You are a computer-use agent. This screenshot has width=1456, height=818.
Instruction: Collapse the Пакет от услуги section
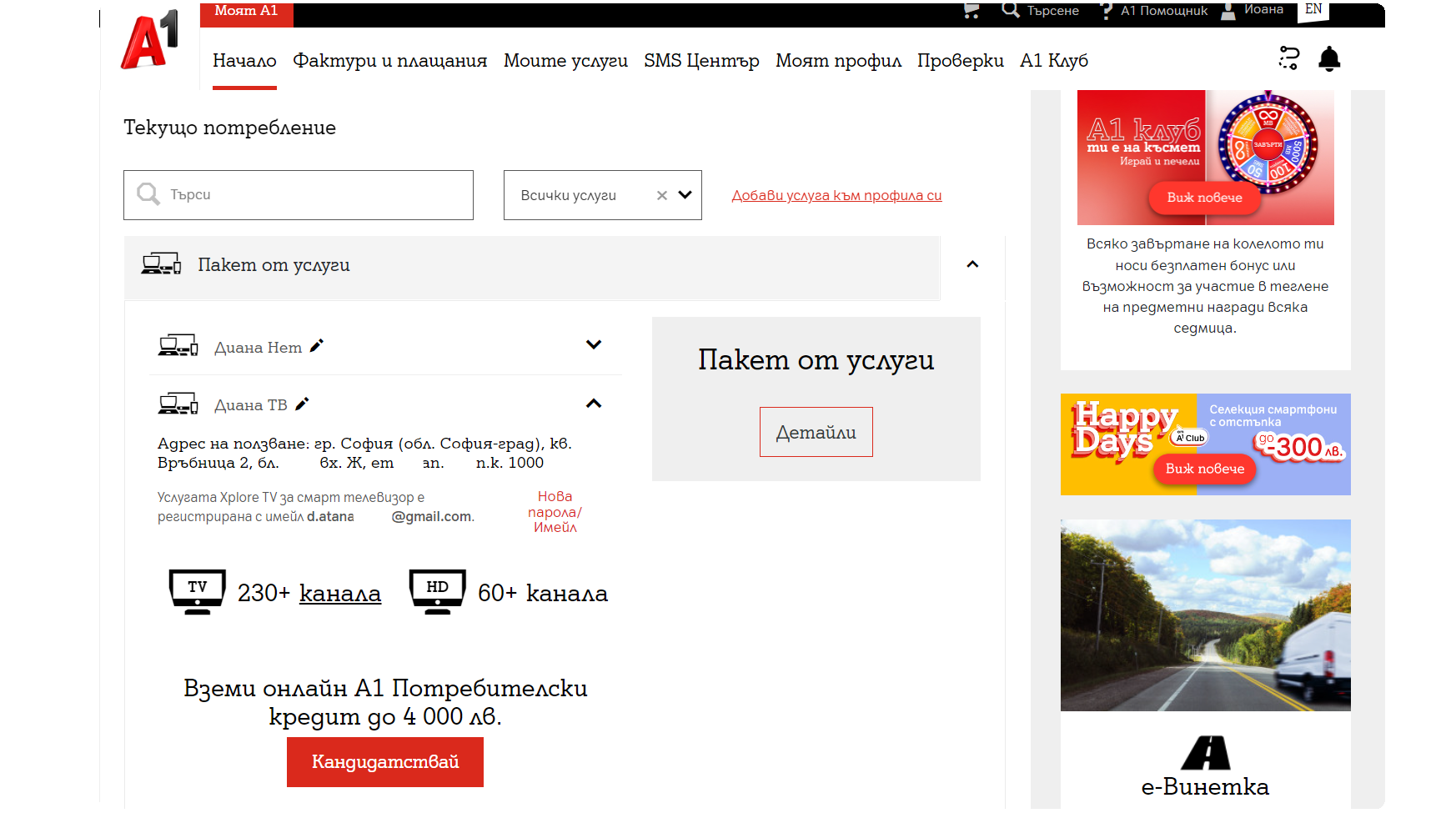click(972, 264)
